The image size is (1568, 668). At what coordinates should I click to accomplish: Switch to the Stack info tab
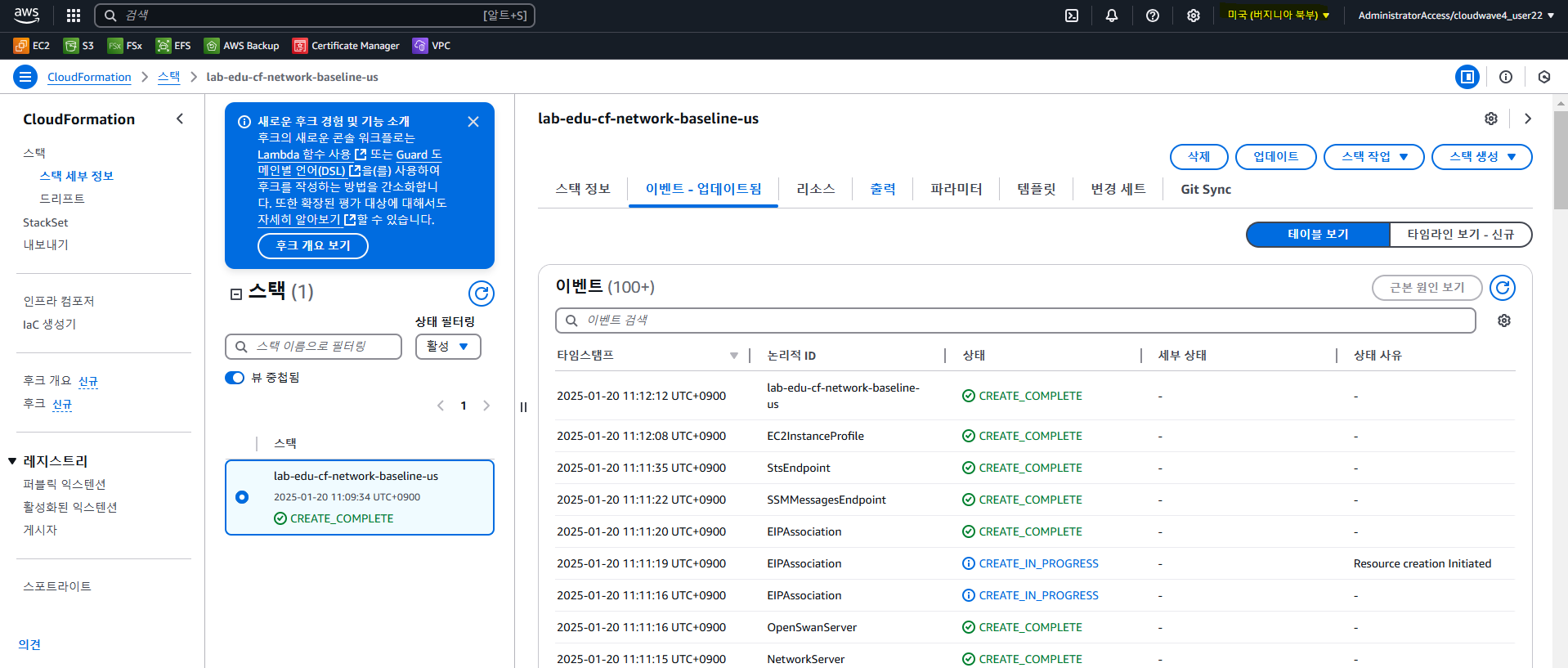pyautogui.click(x=583, y=189)
